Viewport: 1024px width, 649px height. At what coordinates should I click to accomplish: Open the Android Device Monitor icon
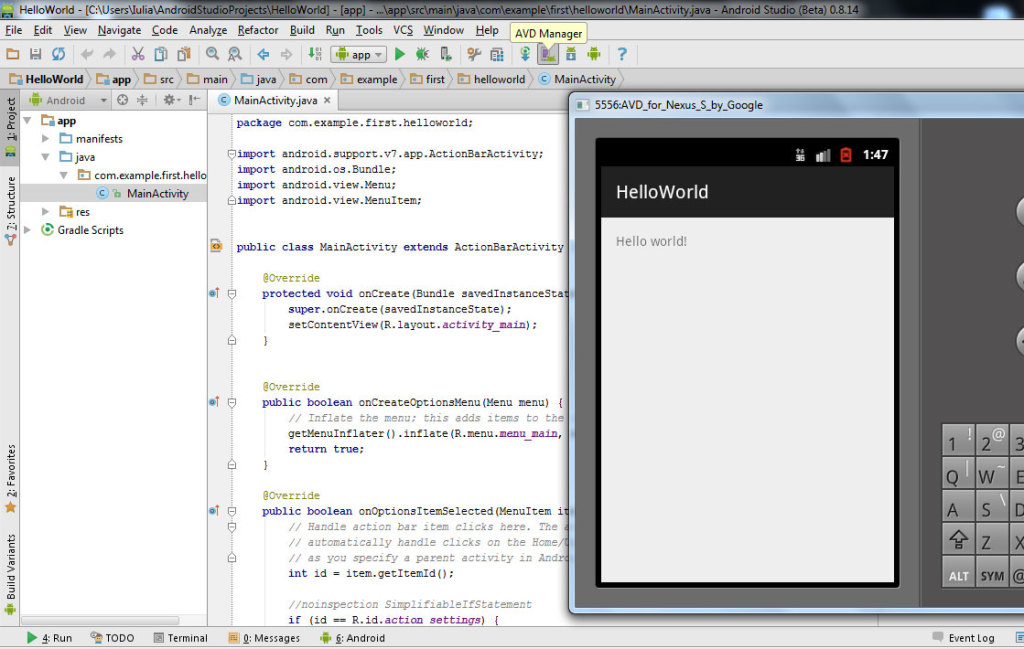pyautogui.click(x=594, y=55)
